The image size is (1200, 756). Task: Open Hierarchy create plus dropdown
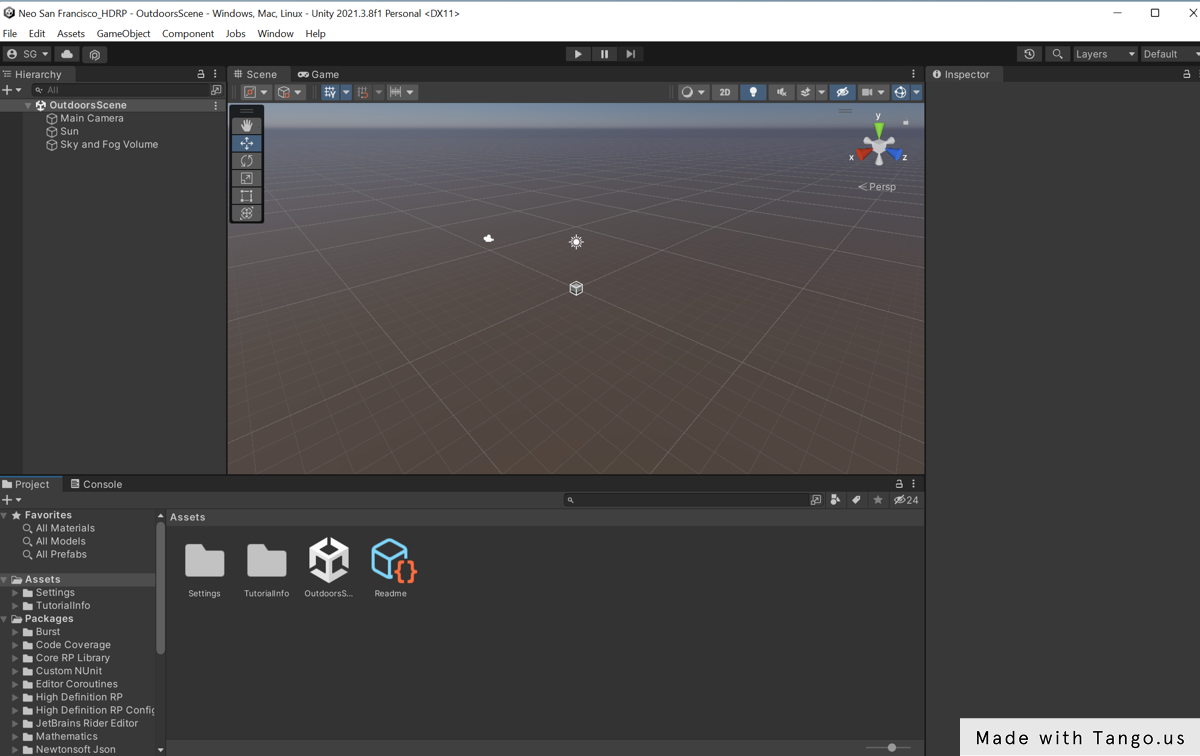[11, 90]
